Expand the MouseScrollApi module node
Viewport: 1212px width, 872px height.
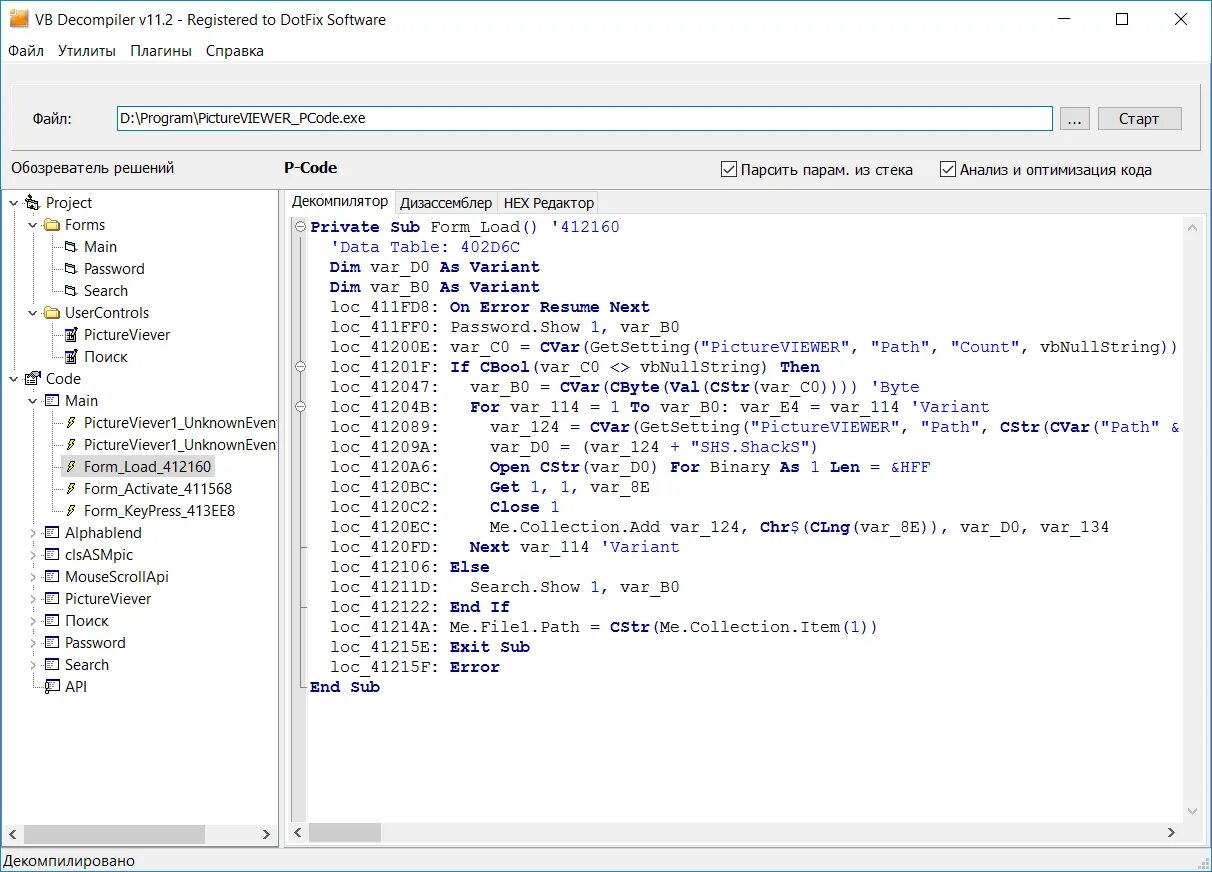[x=33, y=577]
